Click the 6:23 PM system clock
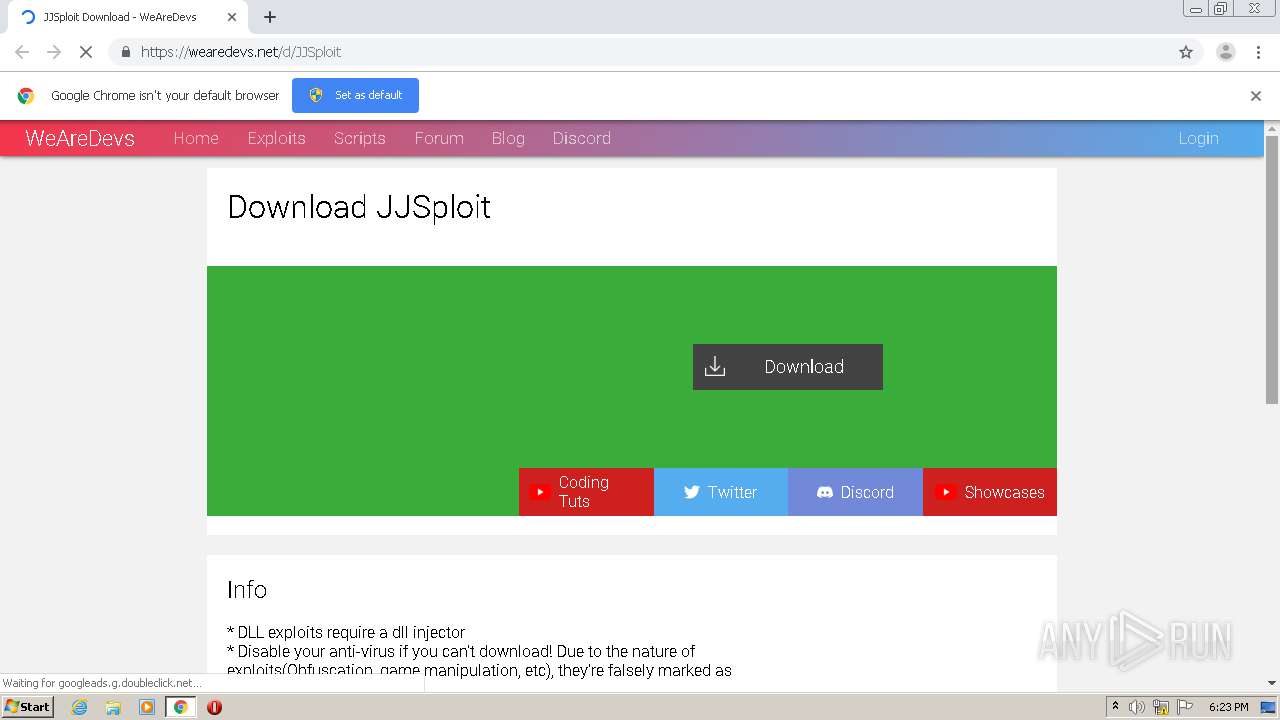 tap(1228, 707)
